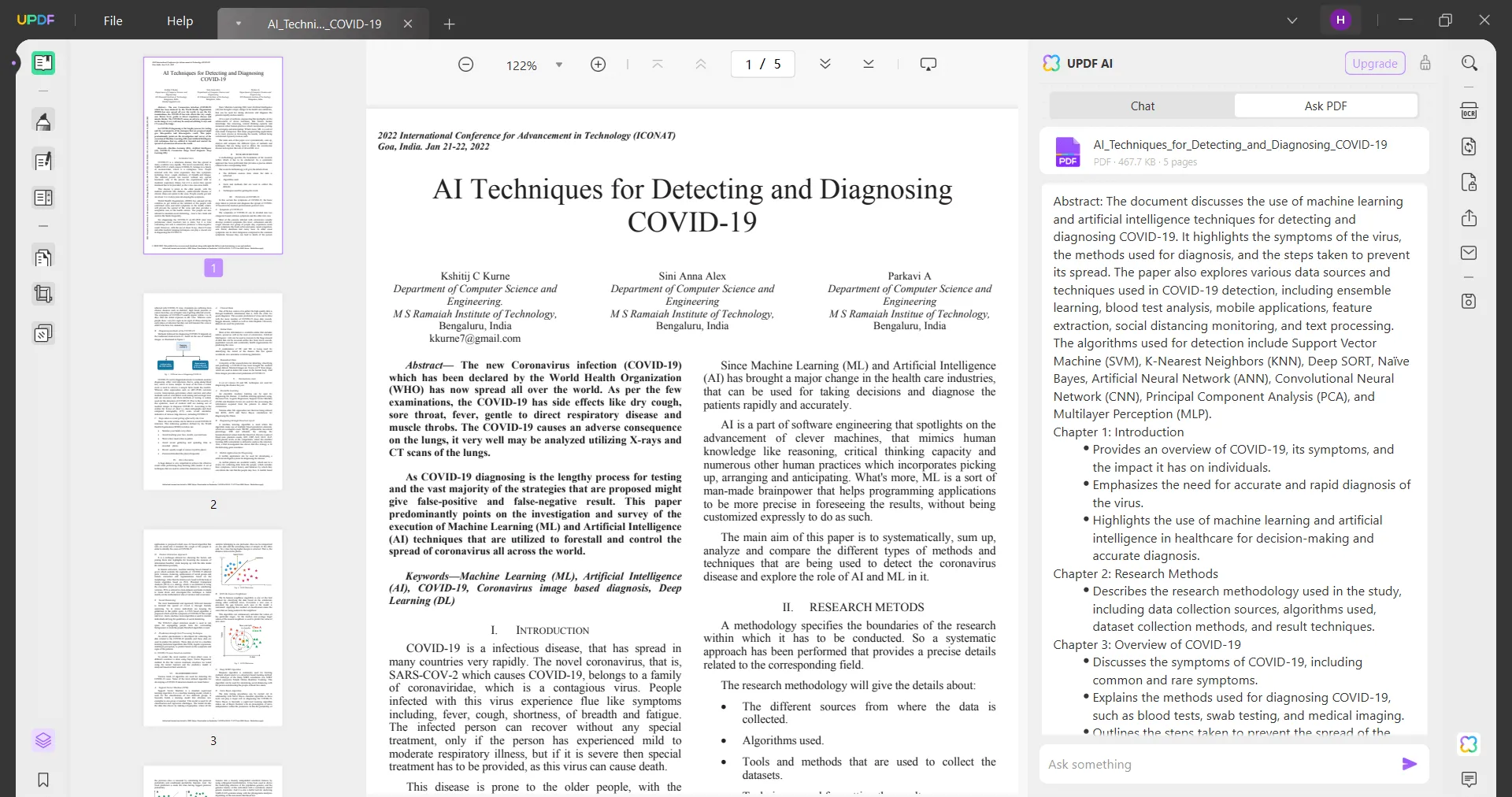Click the kkurne7@gmail.com email text
Screen dimensions: 1512x797
coord(475,339)
